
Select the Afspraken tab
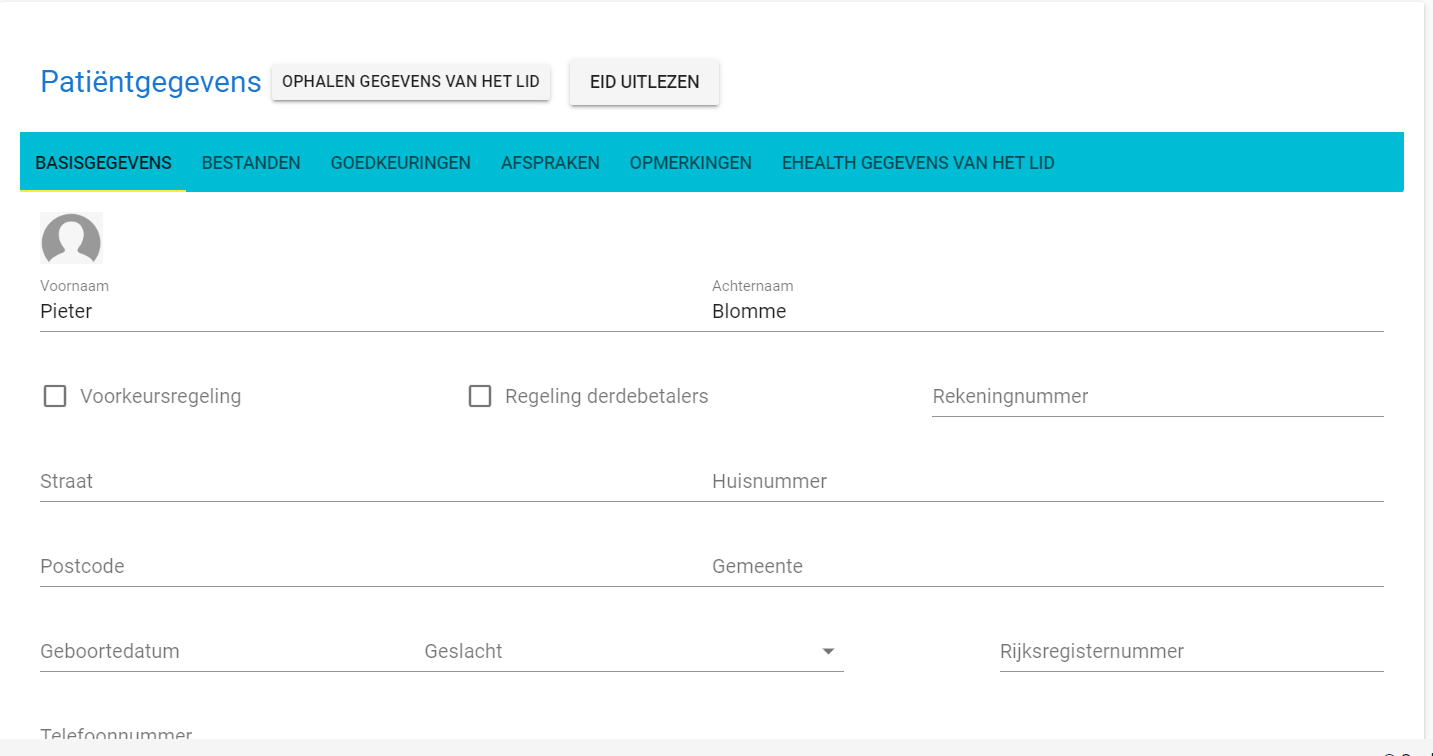coord(550,163)
